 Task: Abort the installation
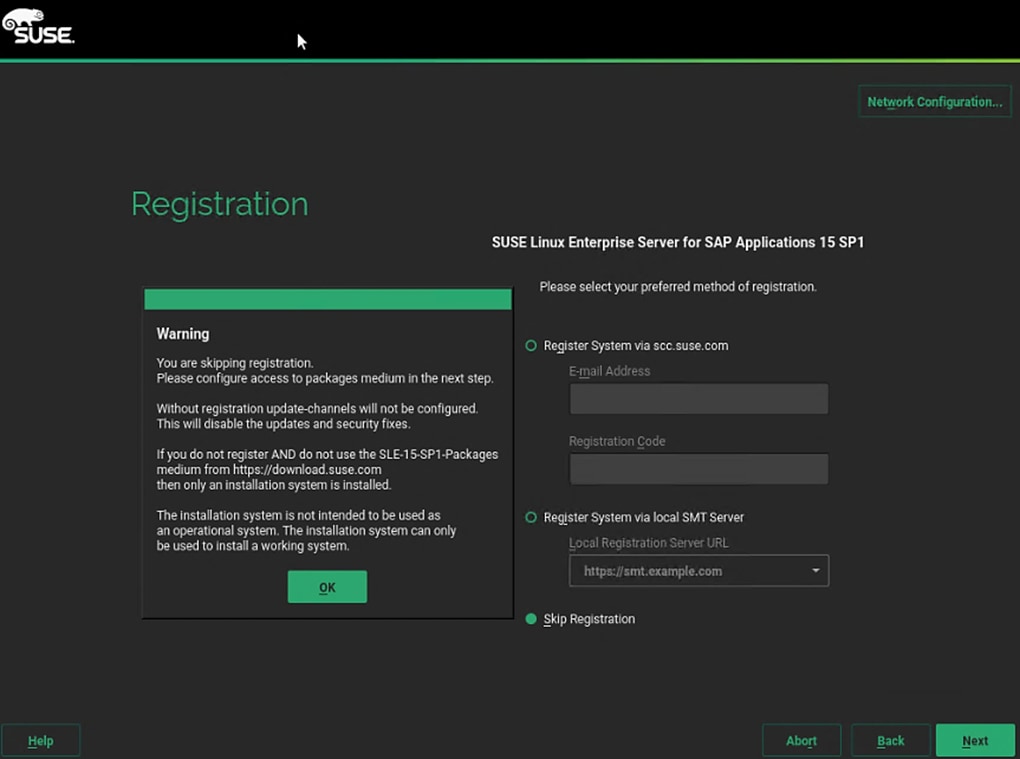801,740
